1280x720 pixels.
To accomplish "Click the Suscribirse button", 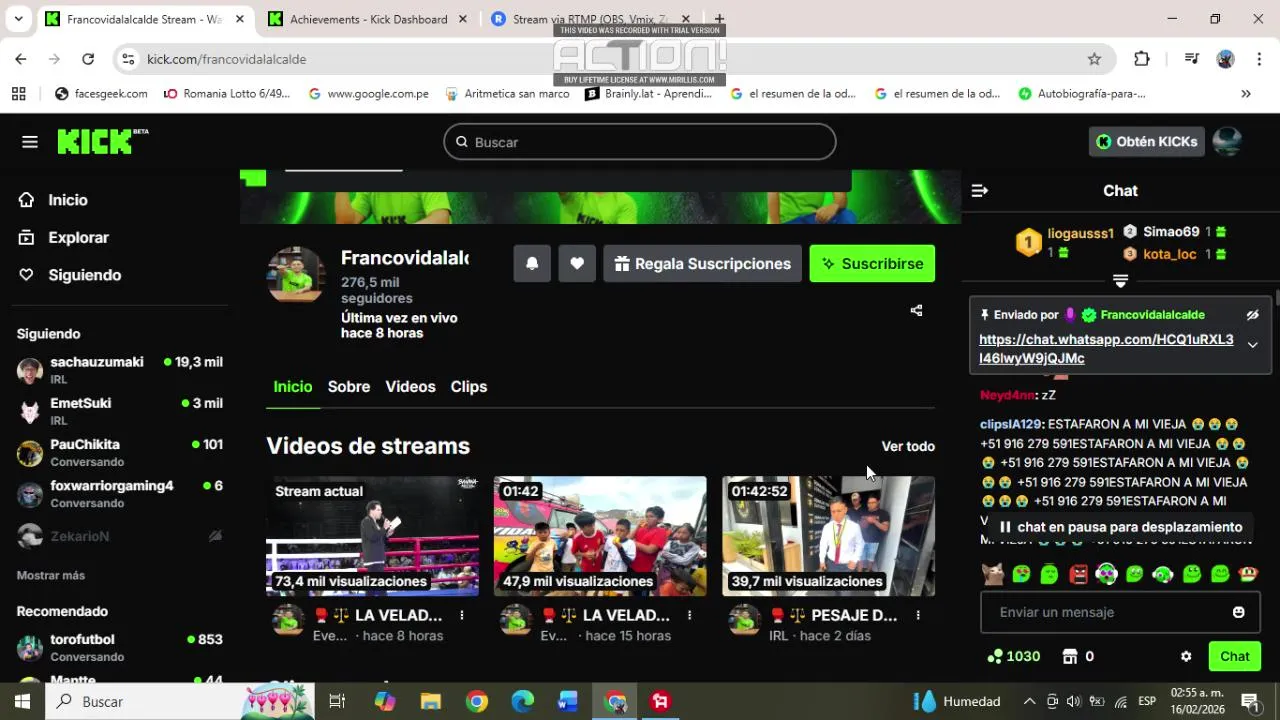I will pyautogui.click(x=872, y=263).
